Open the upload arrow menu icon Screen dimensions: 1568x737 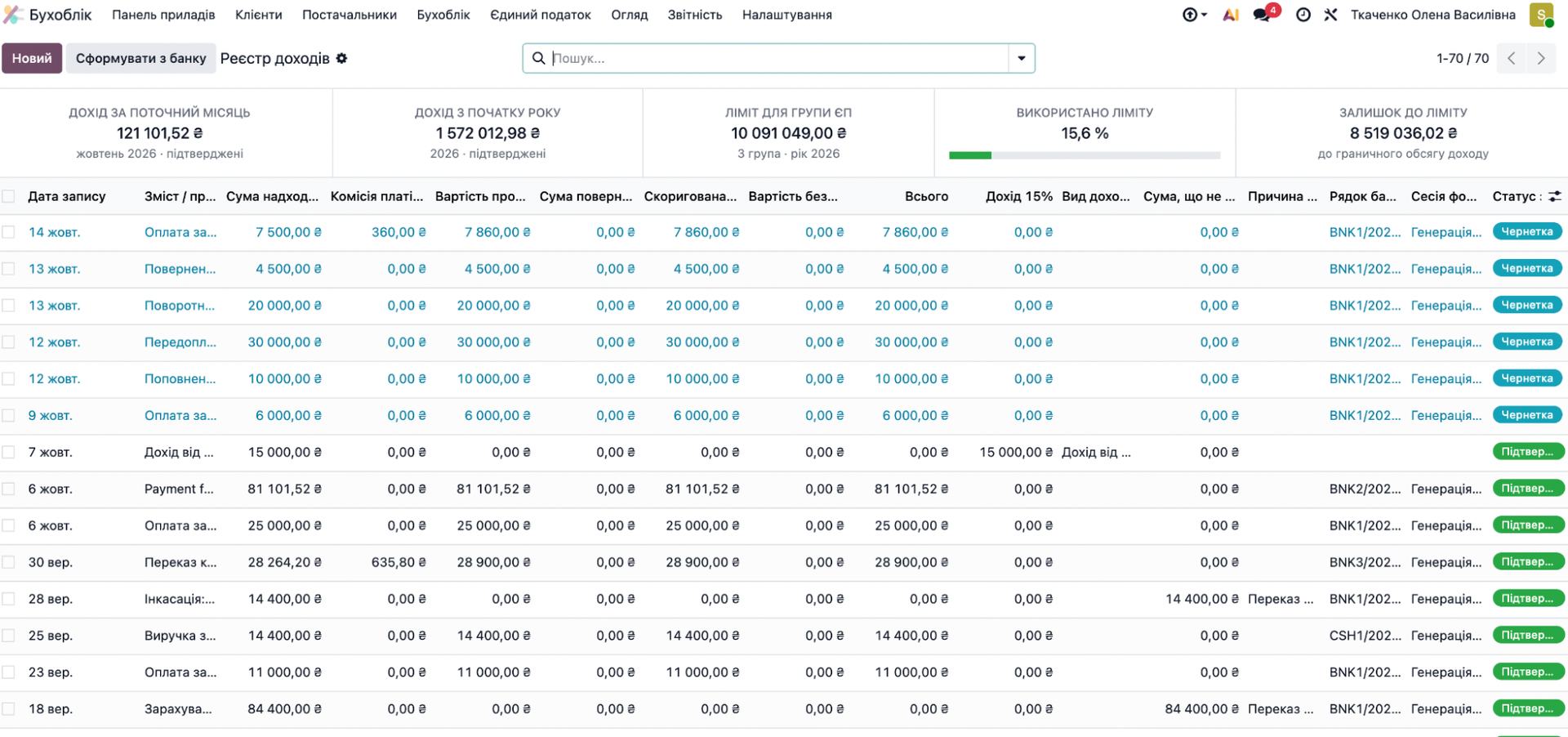point(1194,15)
